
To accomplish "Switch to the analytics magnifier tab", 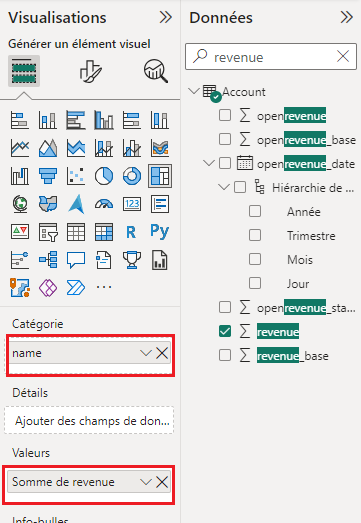I will (155, 71).
